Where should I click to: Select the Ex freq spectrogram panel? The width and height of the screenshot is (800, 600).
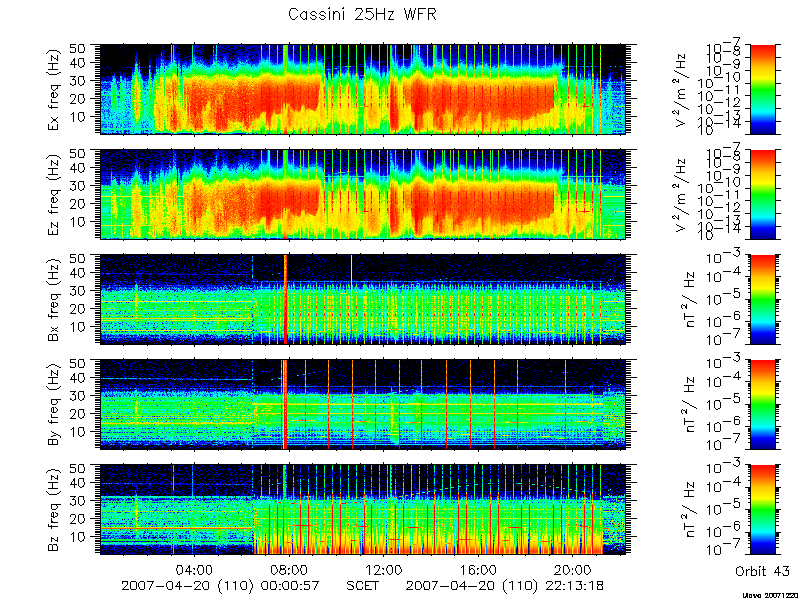click(362, 89)
